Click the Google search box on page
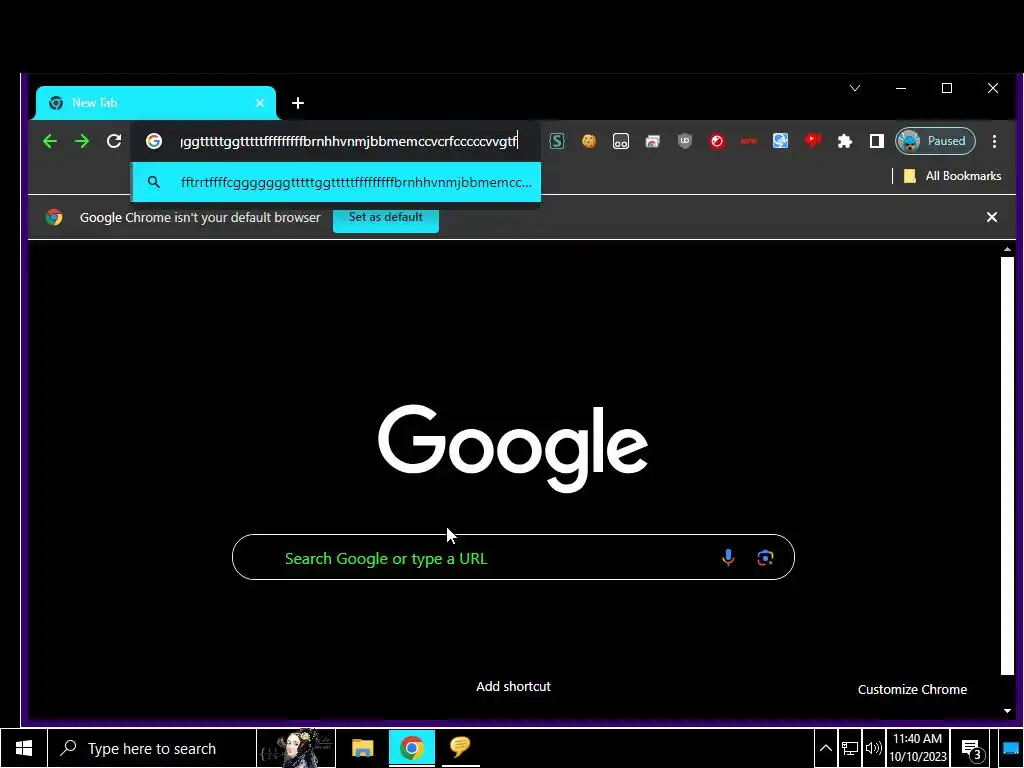The image size is (1024, 768). click(513, 557)
